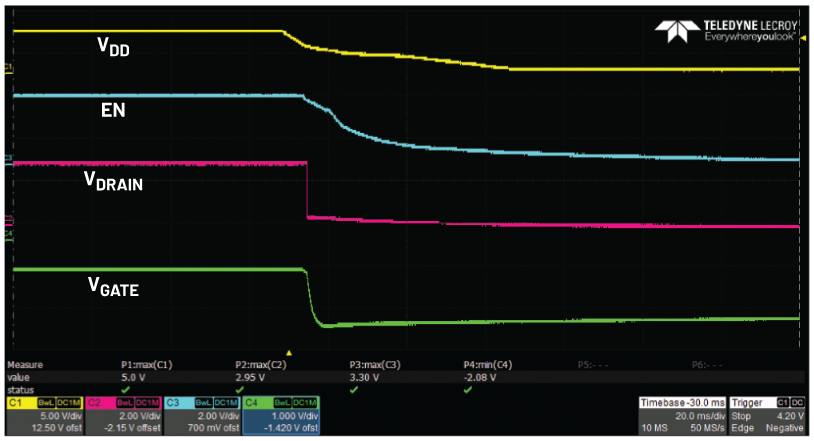This screenshot has width=814, height=441.
Task: Select the C3 blue channel descriptor
Action: point(201,415)
